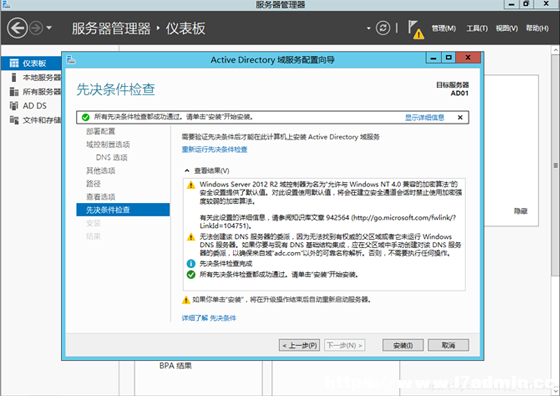Click the refresh icon in header
This screenshot has height=396, width=560.
point(383,28)
